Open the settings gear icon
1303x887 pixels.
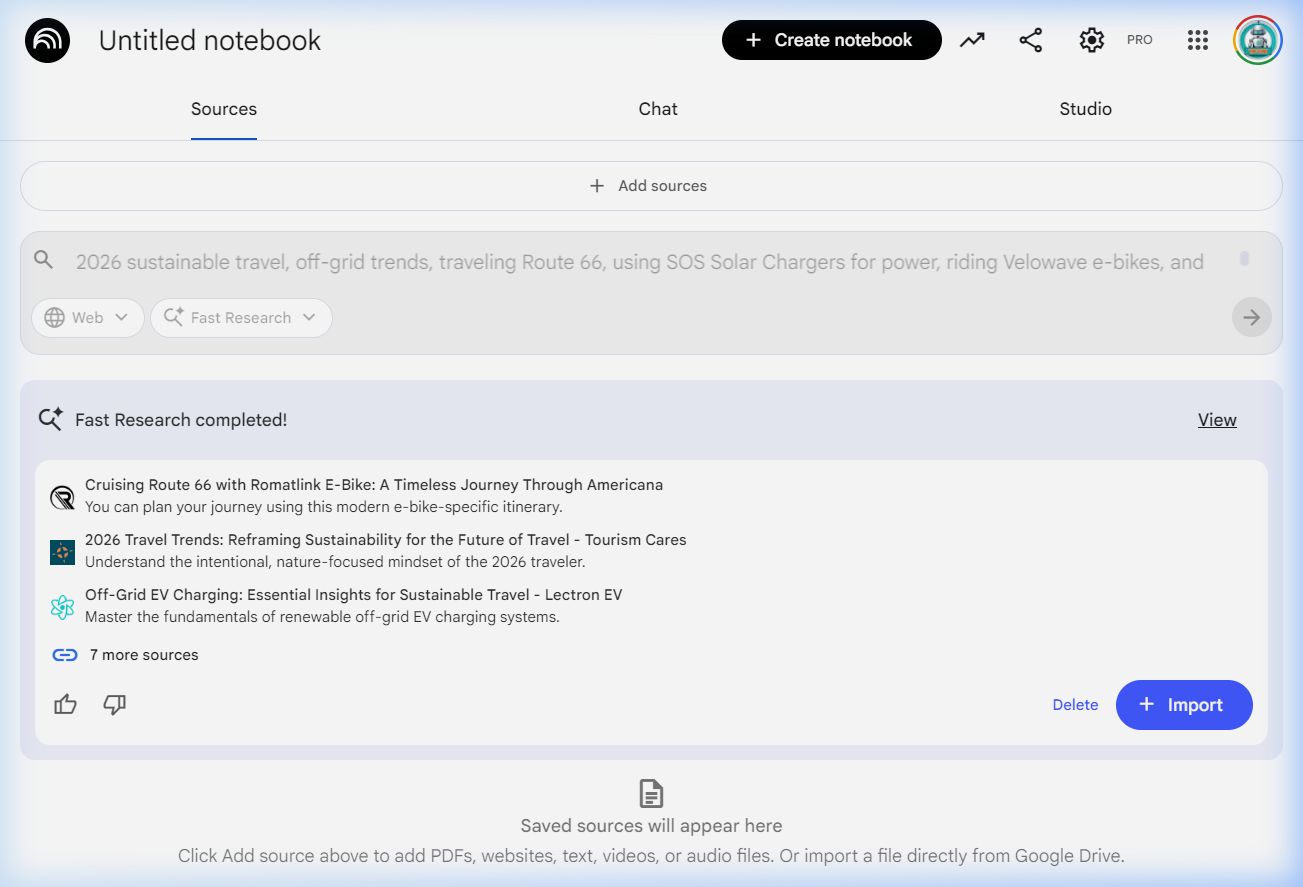tap(1091, 40)
